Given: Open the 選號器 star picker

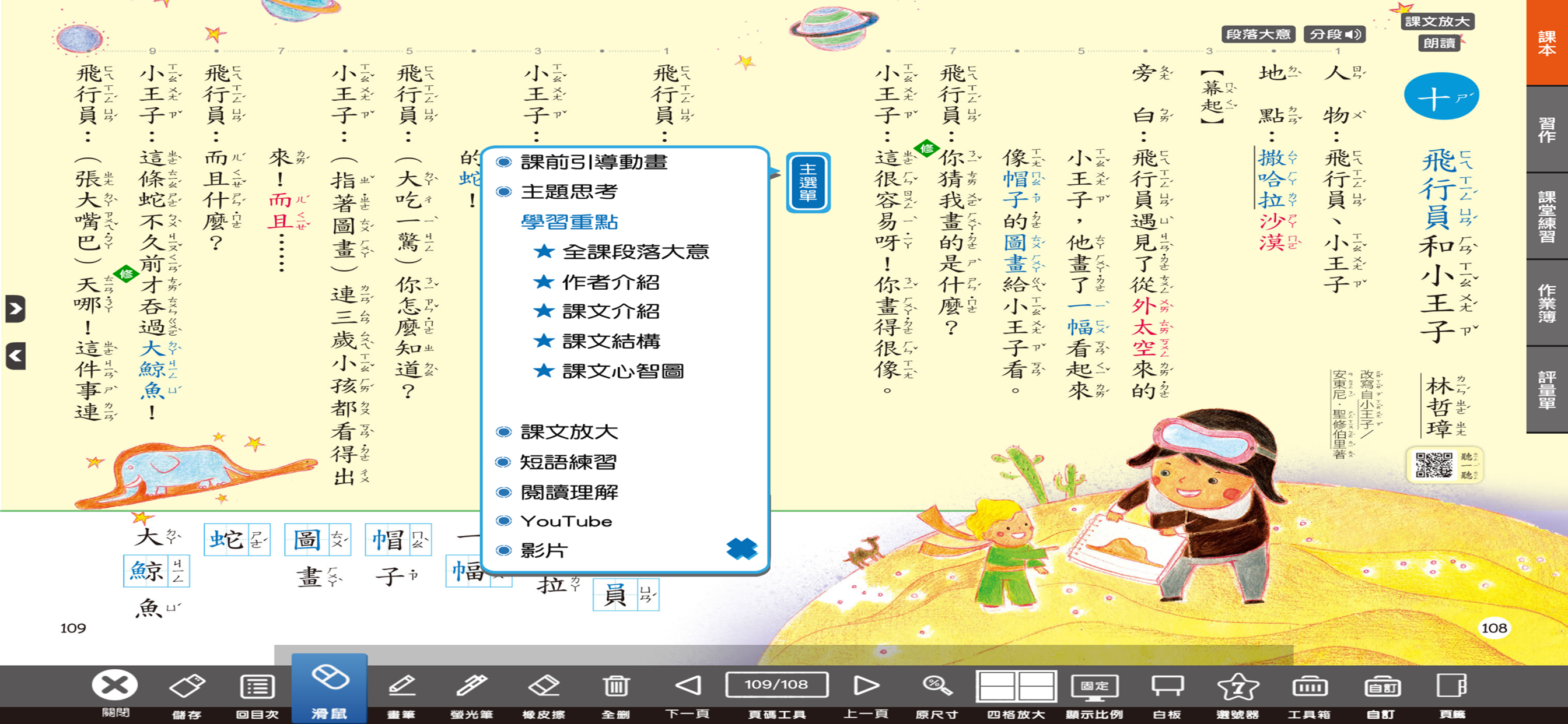Looking at the screenshot, I should [1237, 687].
